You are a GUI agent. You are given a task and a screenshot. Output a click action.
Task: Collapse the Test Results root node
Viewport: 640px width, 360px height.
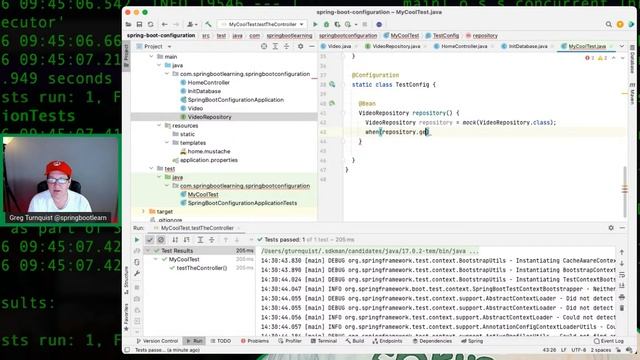pos(148,251)
